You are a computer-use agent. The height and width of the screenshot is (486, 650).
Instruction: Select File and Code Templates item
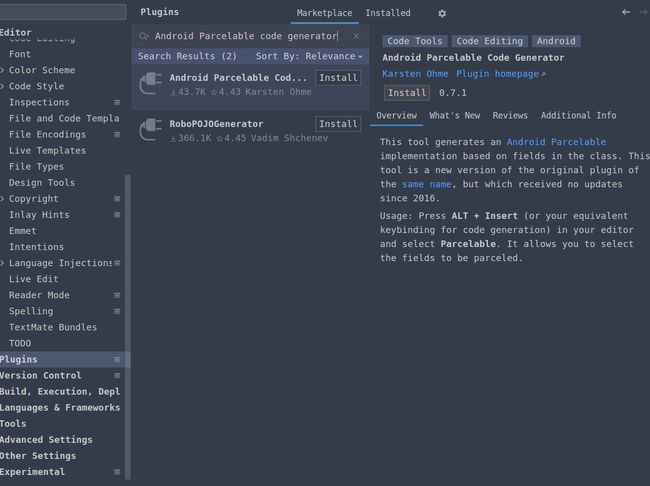64,118
